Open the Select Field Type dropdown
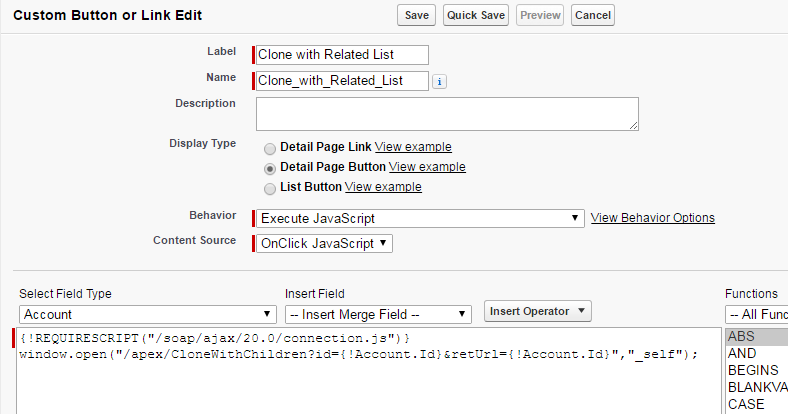 click(148, 314)
